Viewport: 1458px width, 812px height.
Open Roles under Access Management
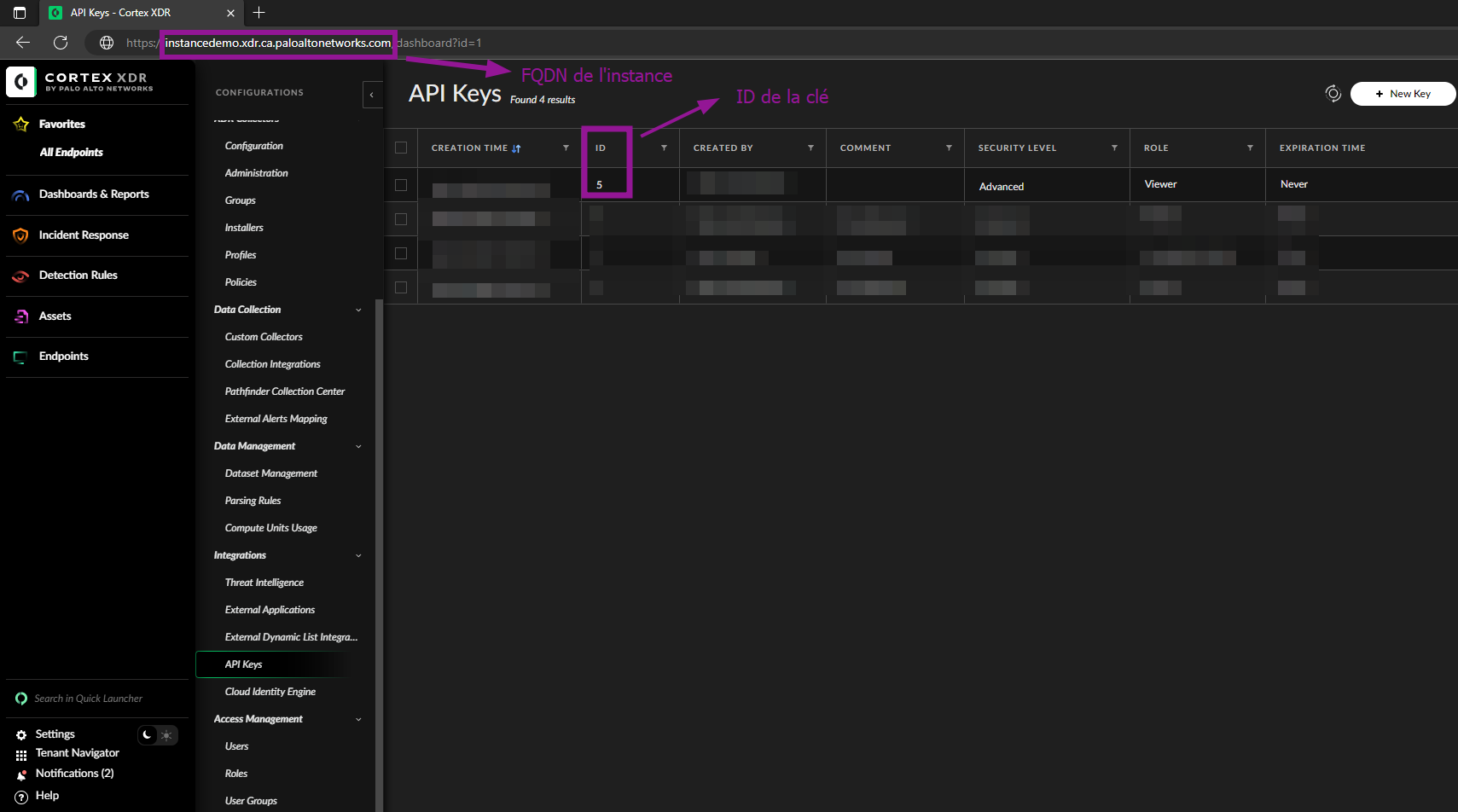tap(236, 774)
